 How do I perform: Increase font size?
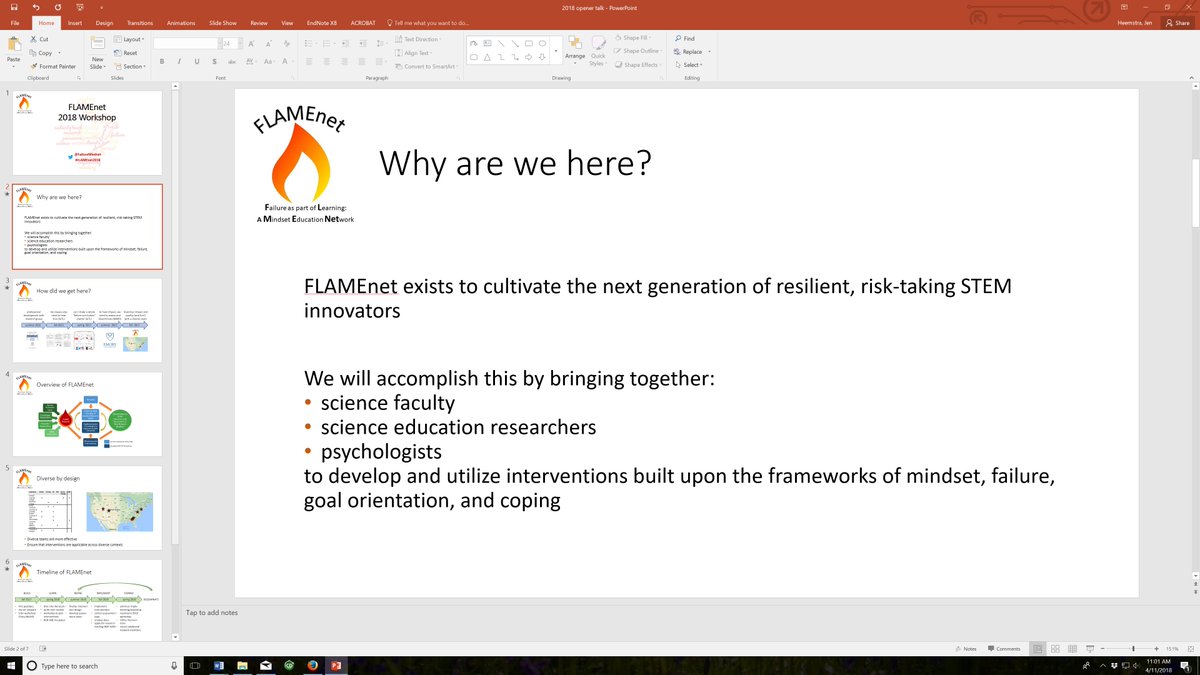pyautogui.click(x=252, y=44)
